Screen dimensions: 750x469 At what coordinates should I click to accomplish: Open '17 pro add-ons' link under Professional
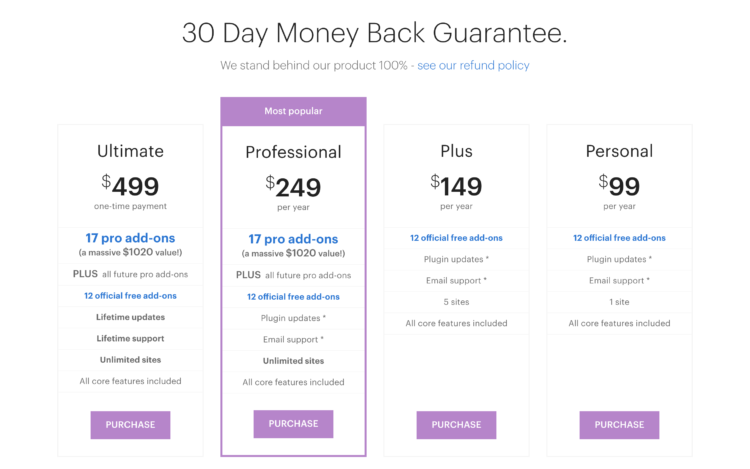coord(293,239)
